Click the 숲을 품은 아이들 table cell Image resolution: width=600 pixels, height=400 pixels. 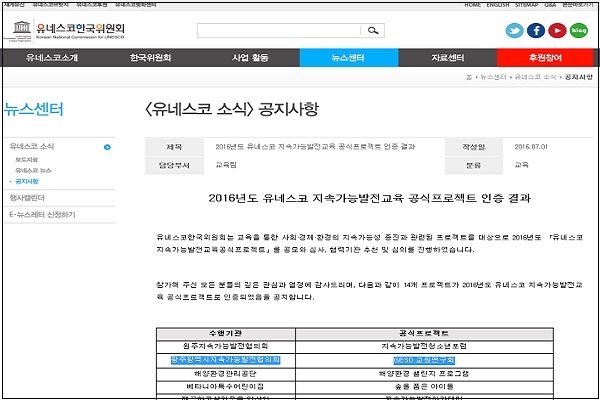point(424,387)
